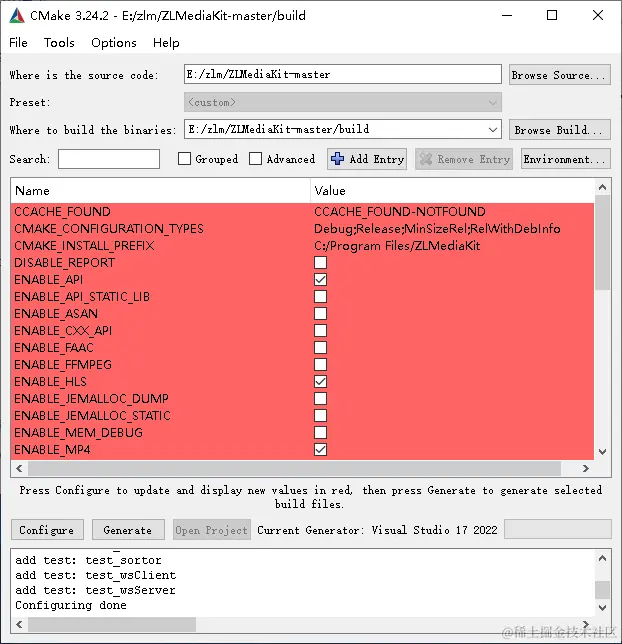
Task: Click the Name column header
Action: (160, 191)
